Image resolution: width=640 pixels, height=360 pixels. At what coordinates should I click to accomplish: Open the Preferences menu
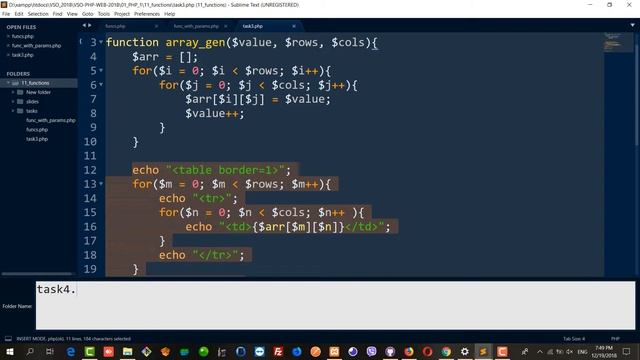pos(147,14)
